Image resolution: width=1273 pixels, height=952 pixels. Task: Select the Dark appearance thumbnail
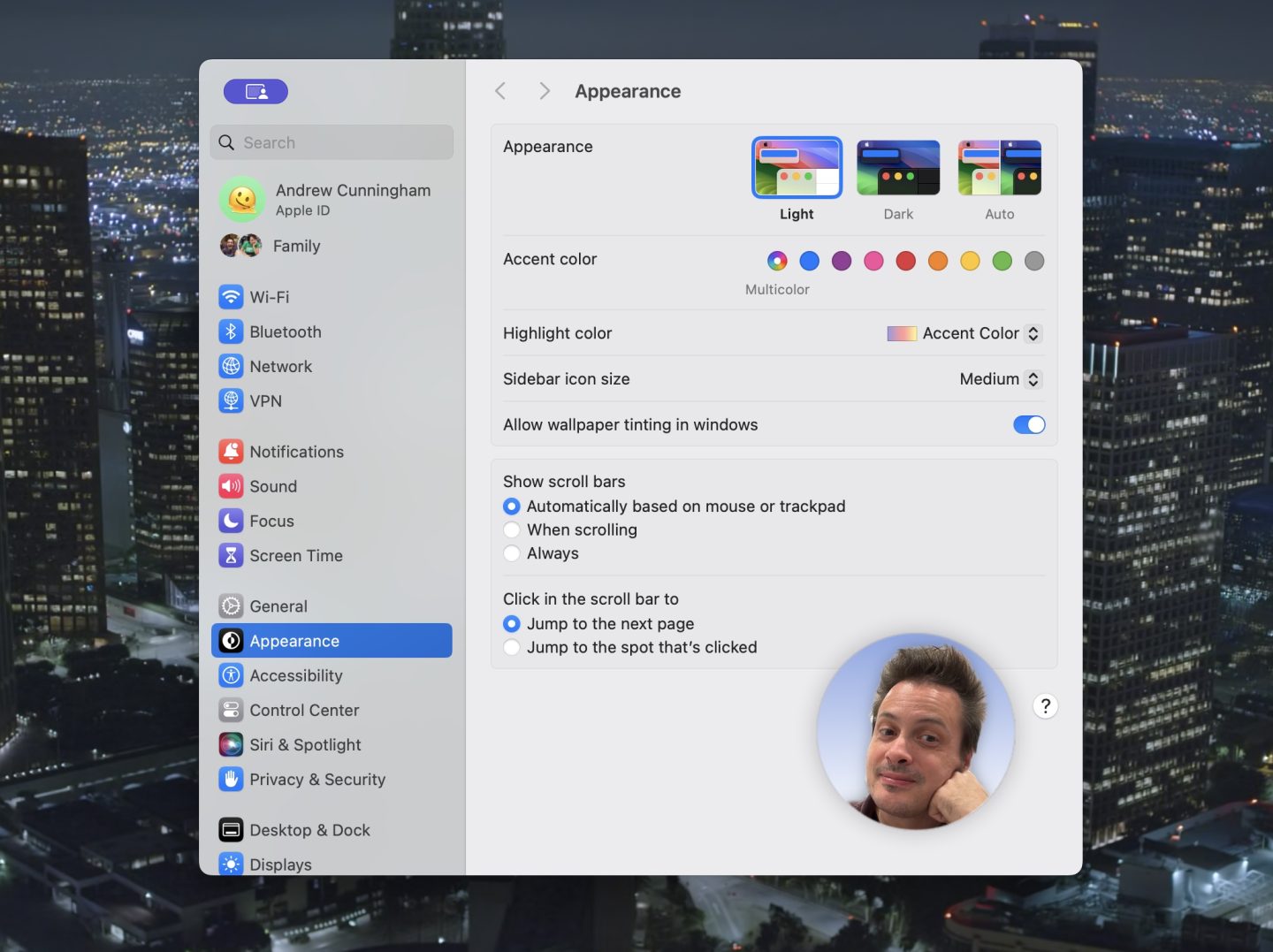tap(898, 168)
